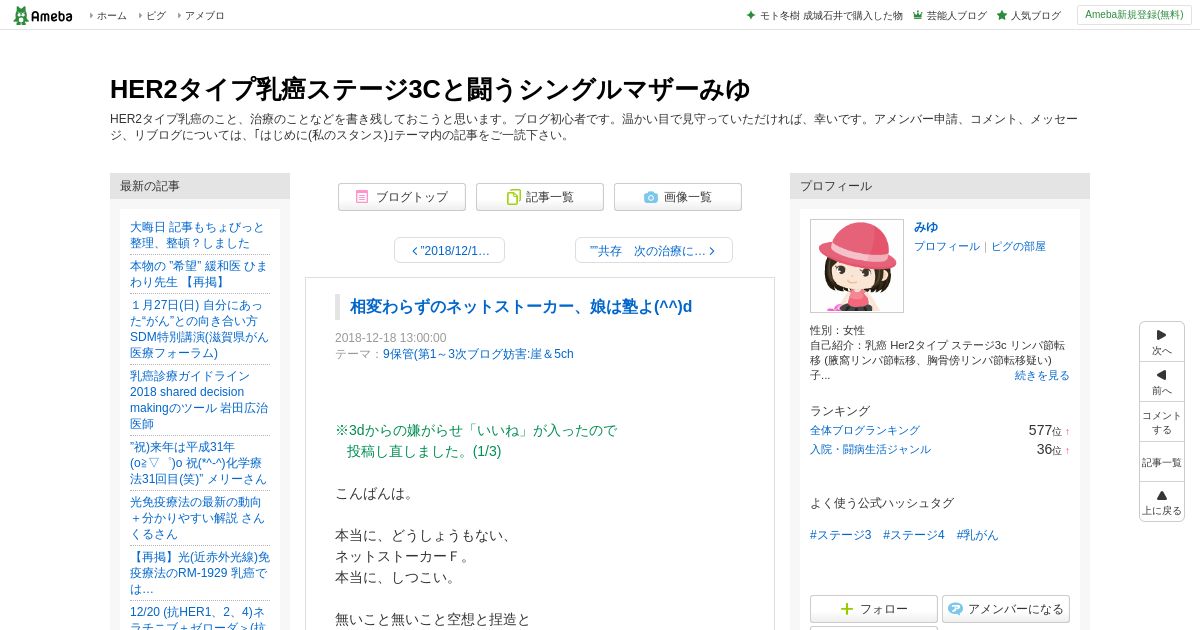The height and width of the screenshot is (630, 1200).
Task: Expand profile with 続きを見る
Action: (1042, 375)
